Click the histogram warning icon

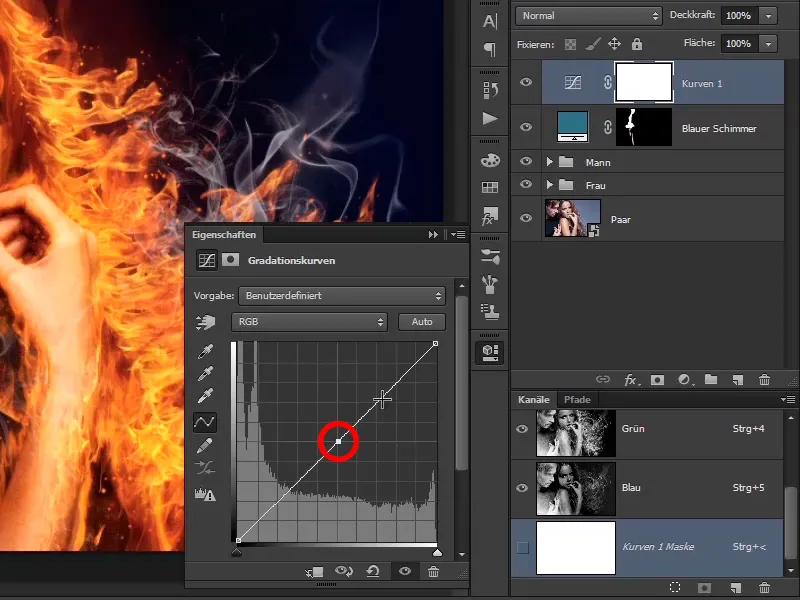(205, 494)
